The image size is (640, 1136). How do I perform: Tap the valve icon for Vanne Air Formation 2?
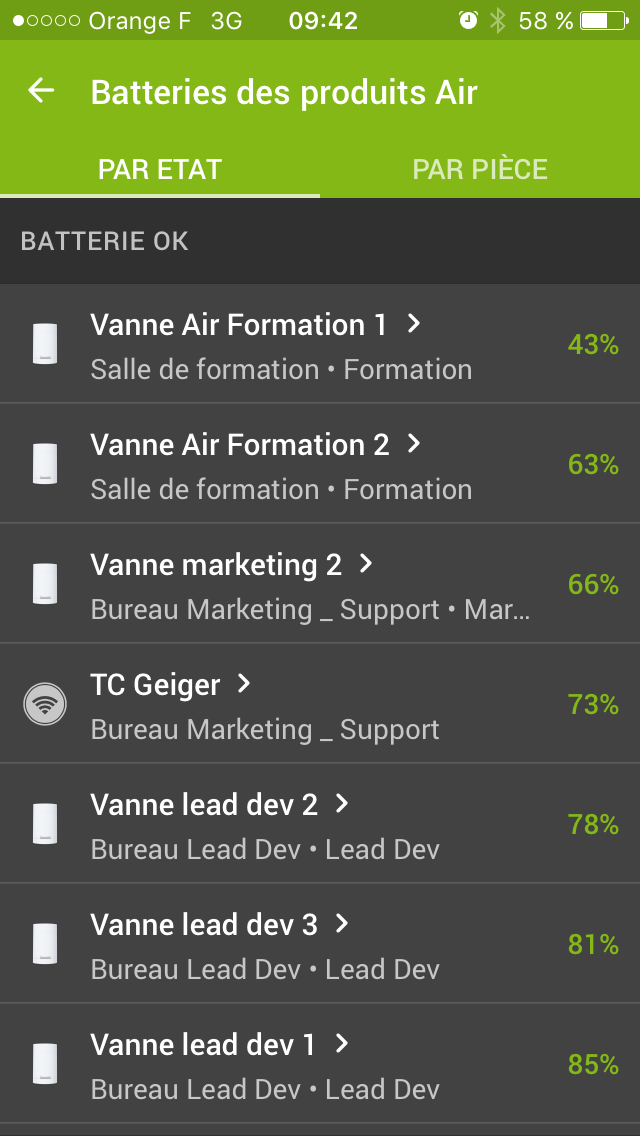pyautogui.click(x=44, y=464)
